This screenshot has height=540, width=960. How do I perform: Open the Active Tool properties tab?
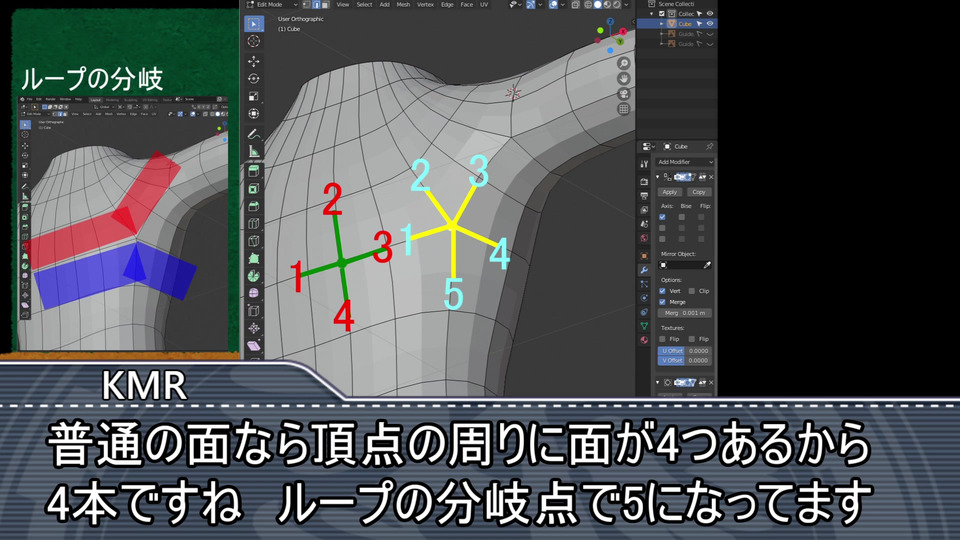pyautogui.click(x=644, y=163)
